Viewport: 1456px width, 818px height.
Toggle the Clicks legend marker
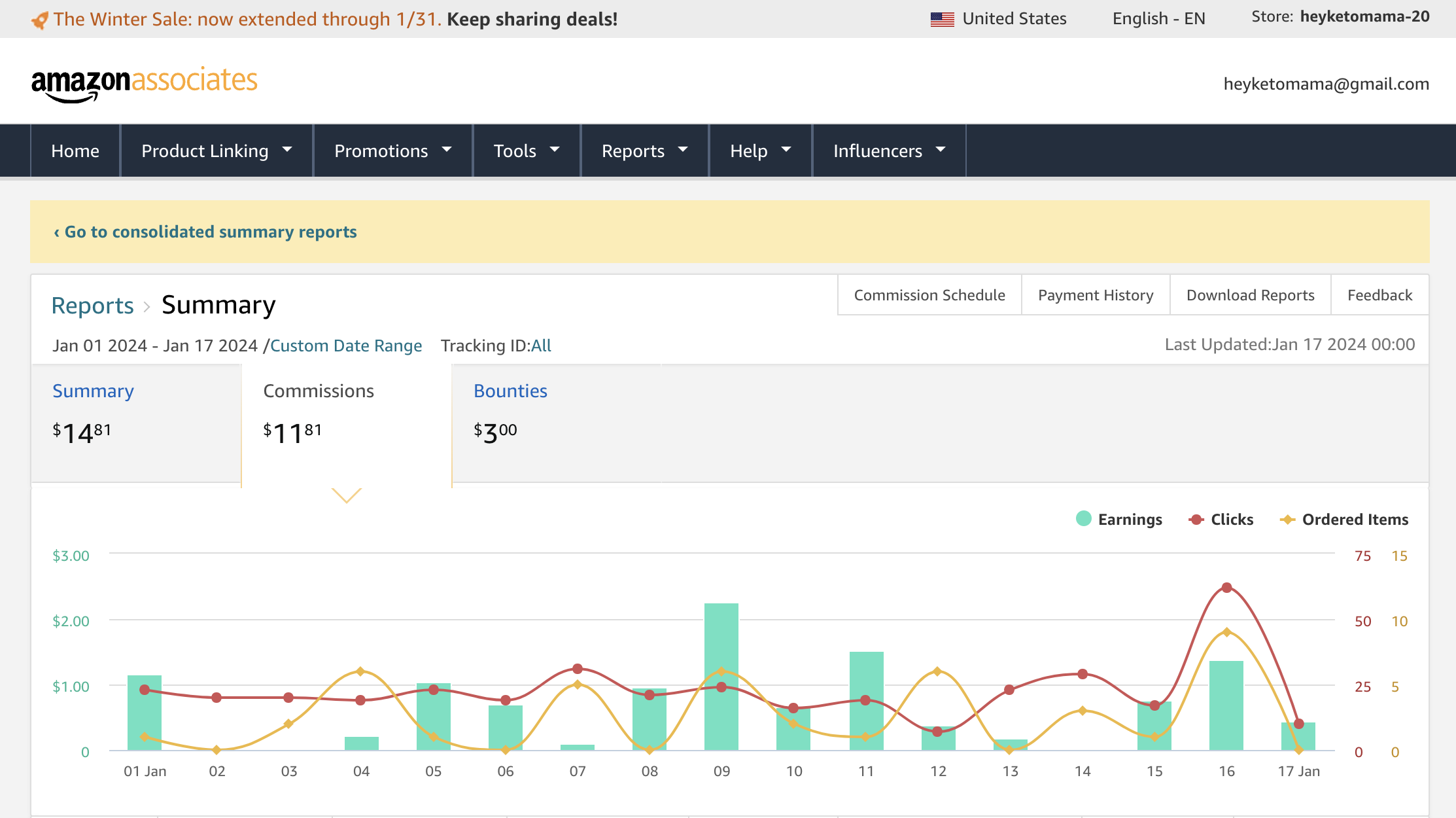coord(1196,520)
